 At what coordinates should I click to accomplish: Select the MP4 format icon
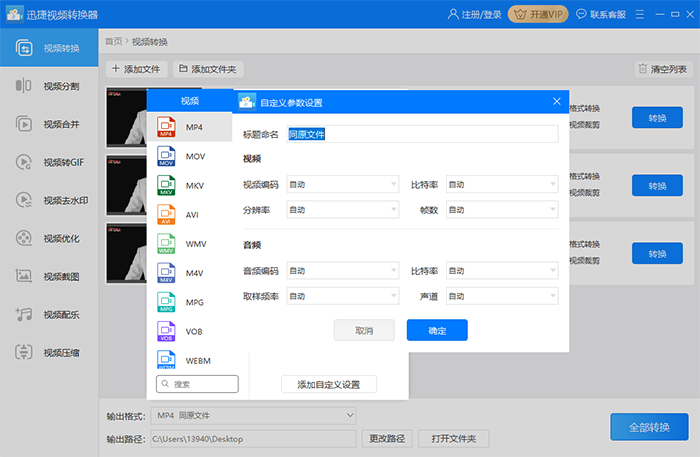tap(166, 127)
